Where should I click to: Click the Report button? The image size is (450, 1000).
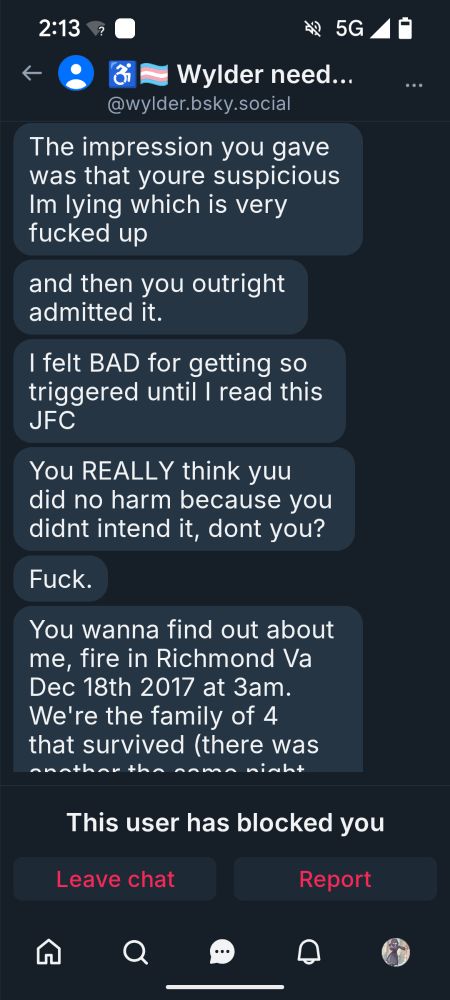coord(335,879)
